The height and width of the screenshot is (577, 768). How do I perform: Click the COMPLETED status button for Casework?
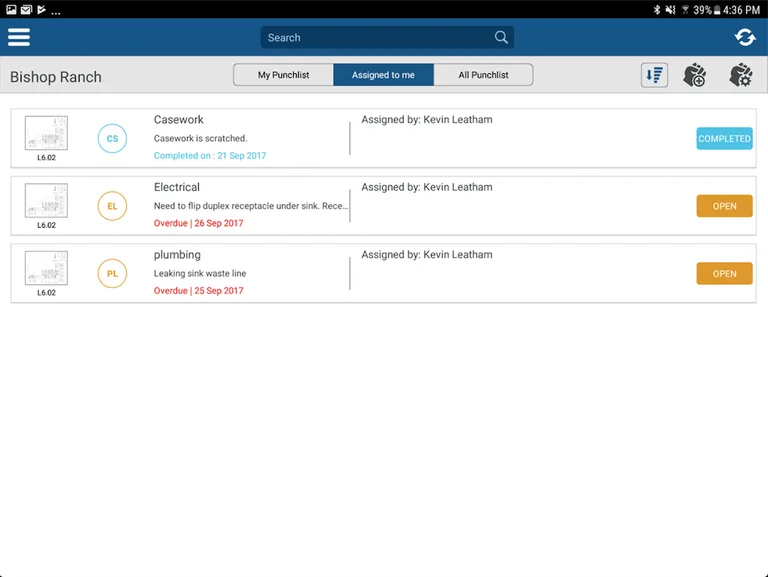(724, 139)
